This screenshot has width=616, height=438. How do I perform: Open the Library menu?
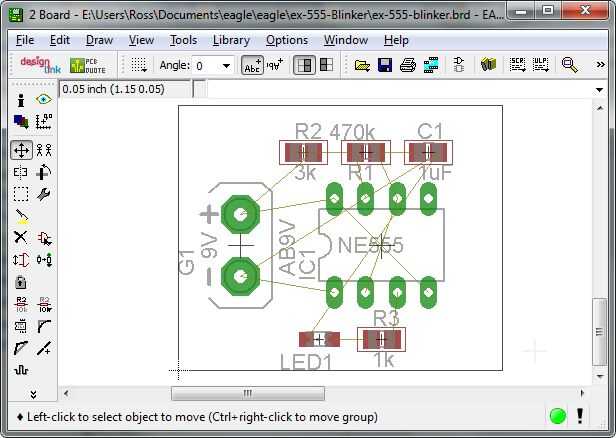coord(231,40)
